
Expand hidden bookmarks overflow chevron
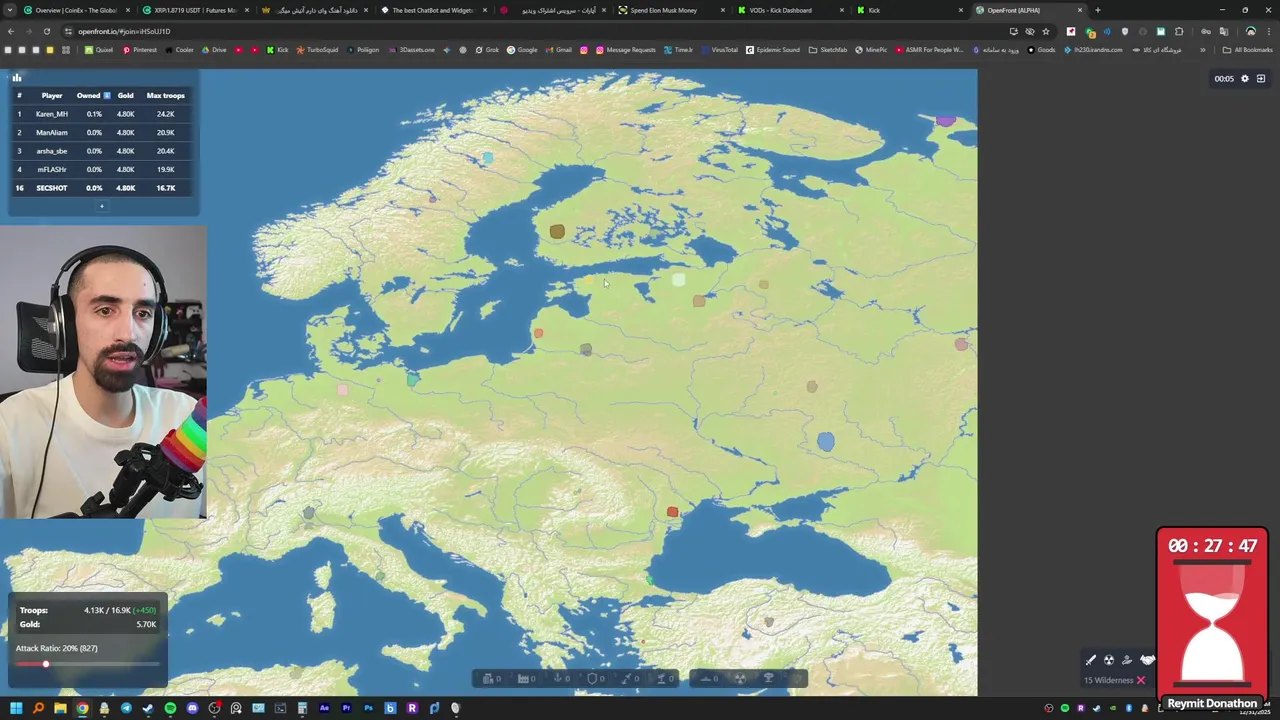(x=1203, y=50)
